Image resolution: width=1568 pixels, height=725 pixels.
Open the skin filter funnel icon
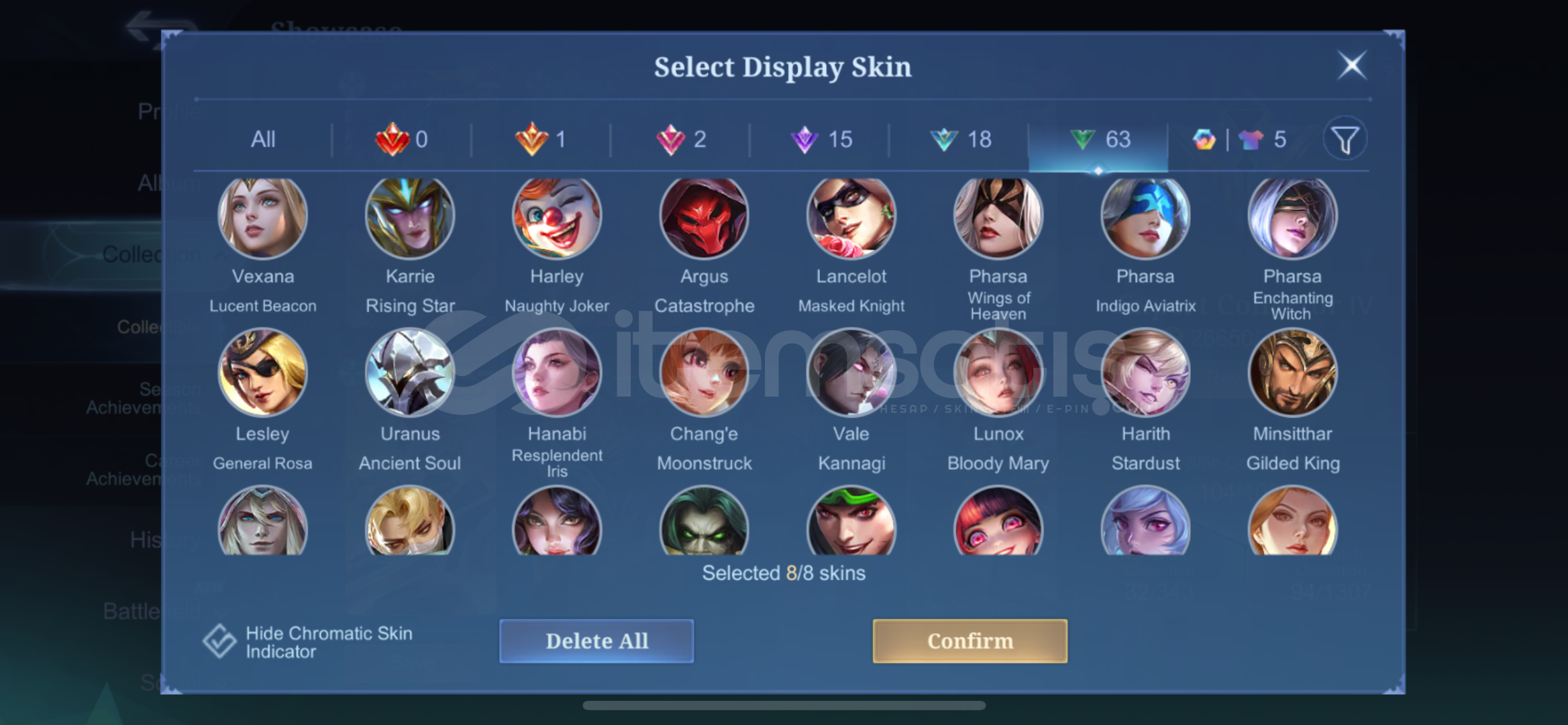[1345, 140]
